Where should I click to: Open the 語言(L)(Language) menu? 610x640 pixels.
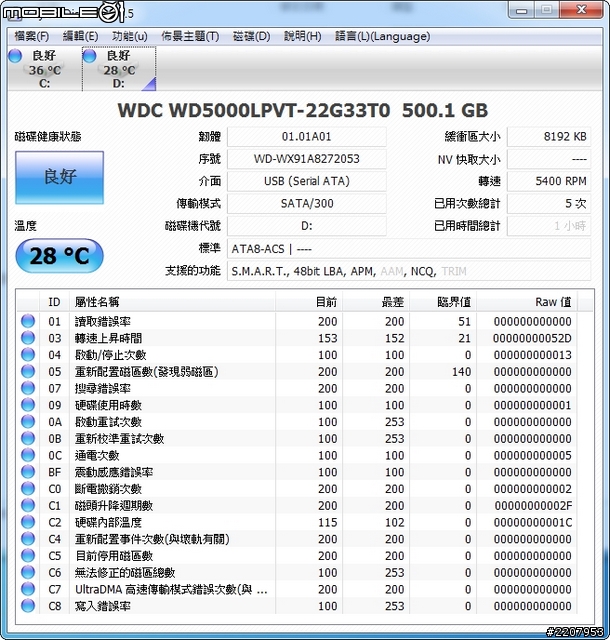click(383, 36)
